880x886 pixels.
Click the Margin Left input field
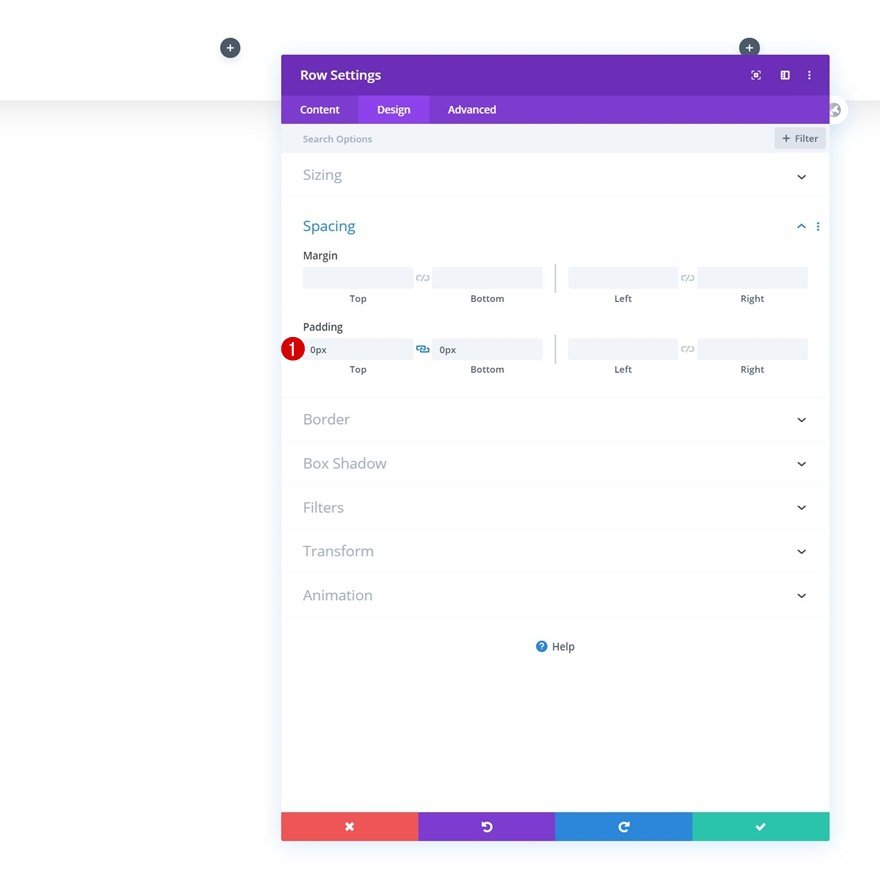[x=623, y=277]
